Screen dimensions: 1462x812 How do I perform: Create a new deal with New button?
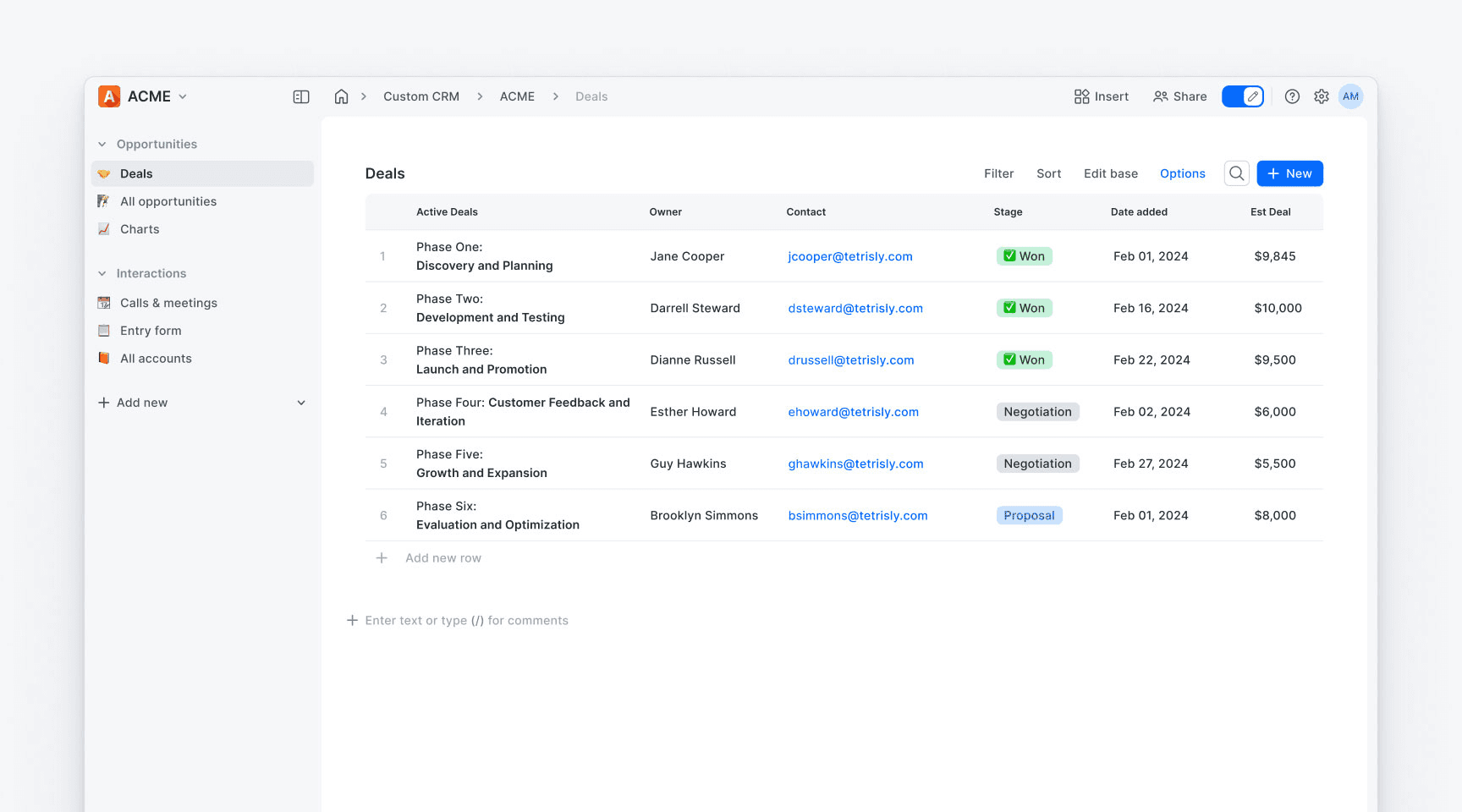coord(1289,173)
